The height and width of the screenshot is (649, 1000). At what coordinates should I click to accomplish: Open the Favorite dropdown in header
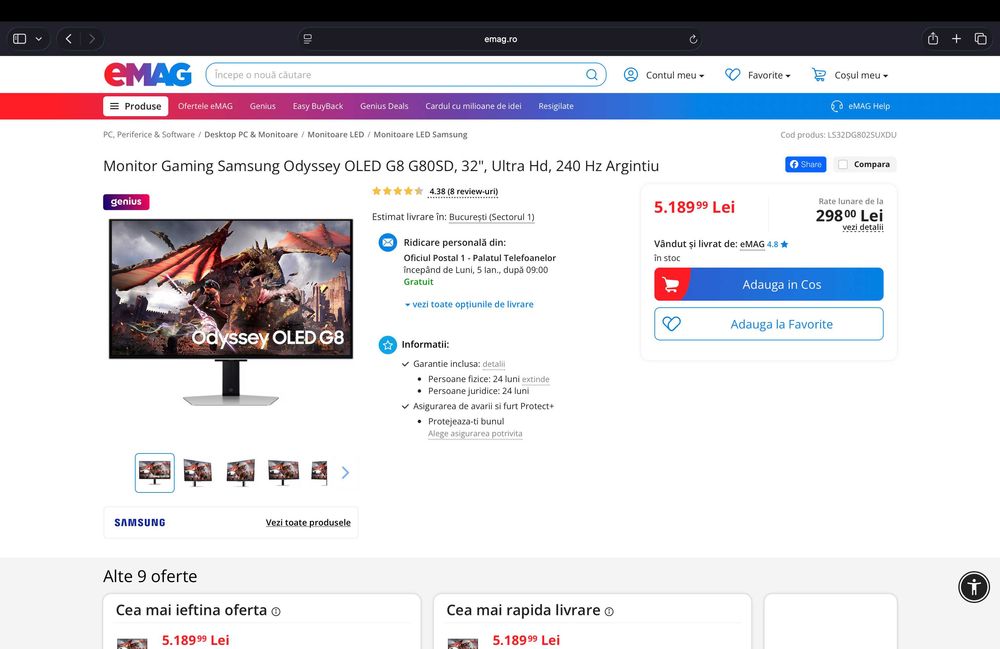click(x=758, y=75)
